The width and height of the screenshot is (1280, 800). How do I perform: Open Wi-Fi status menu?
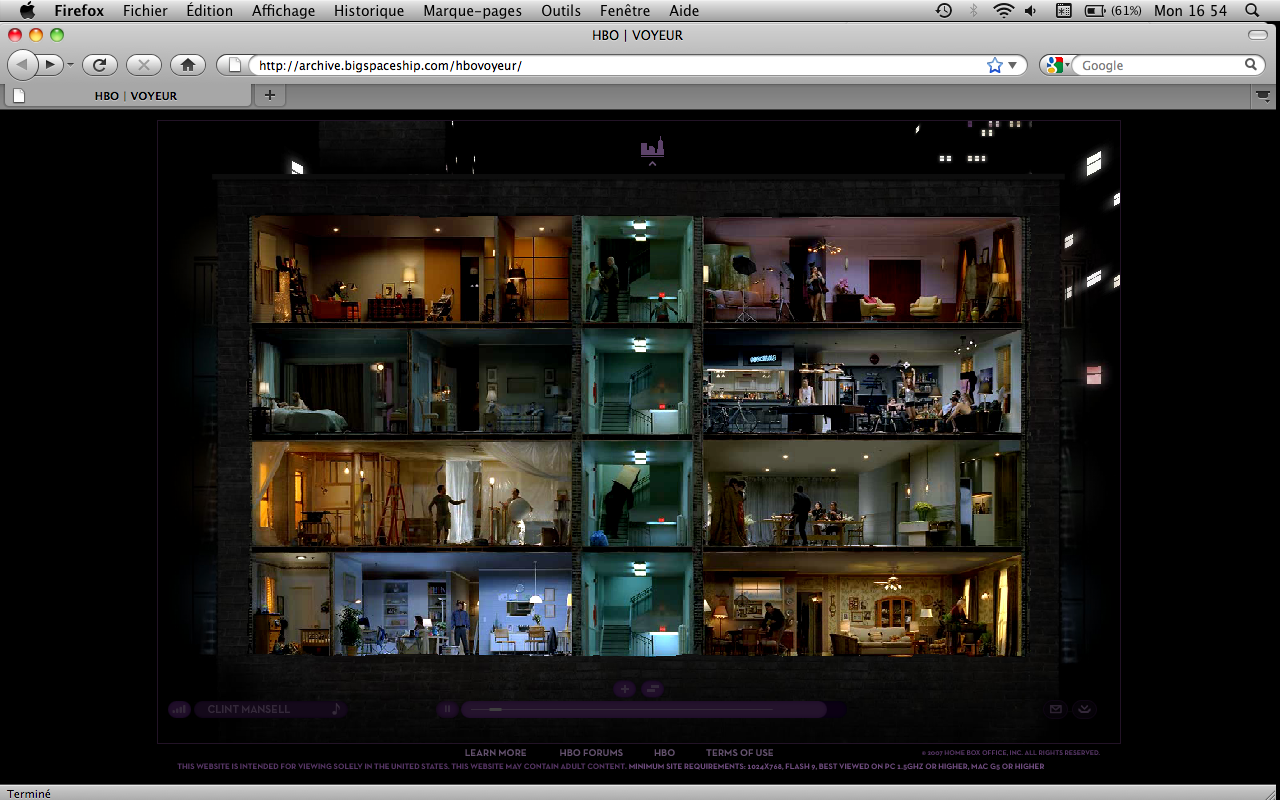[1003, 11]
